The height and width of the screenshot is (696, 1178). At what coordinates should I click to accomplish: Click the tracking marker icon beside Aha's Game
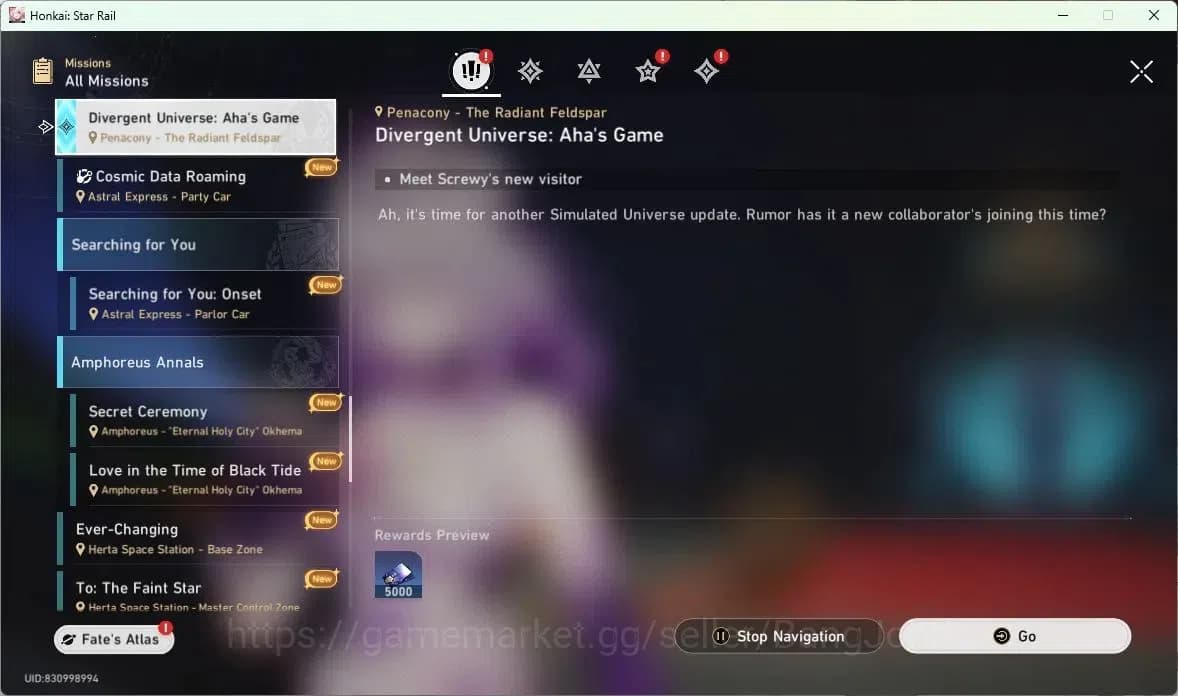pyautogui.click(x=46, y=127)
